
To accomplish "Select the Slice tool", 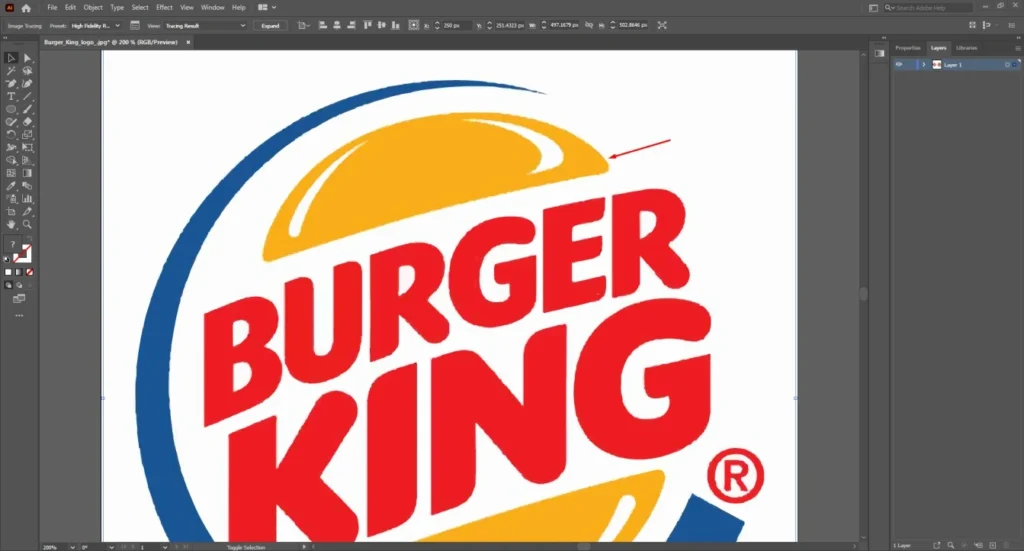I will coord(27,212).
